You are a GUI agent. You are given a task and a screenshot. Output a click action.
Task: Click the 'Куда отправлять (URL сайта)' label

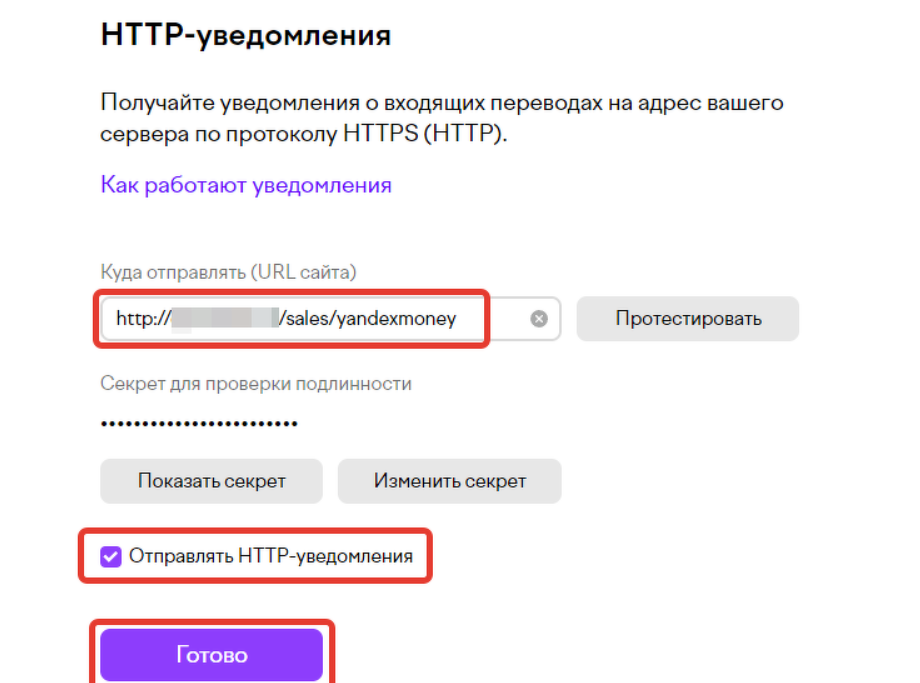point(228,272)
